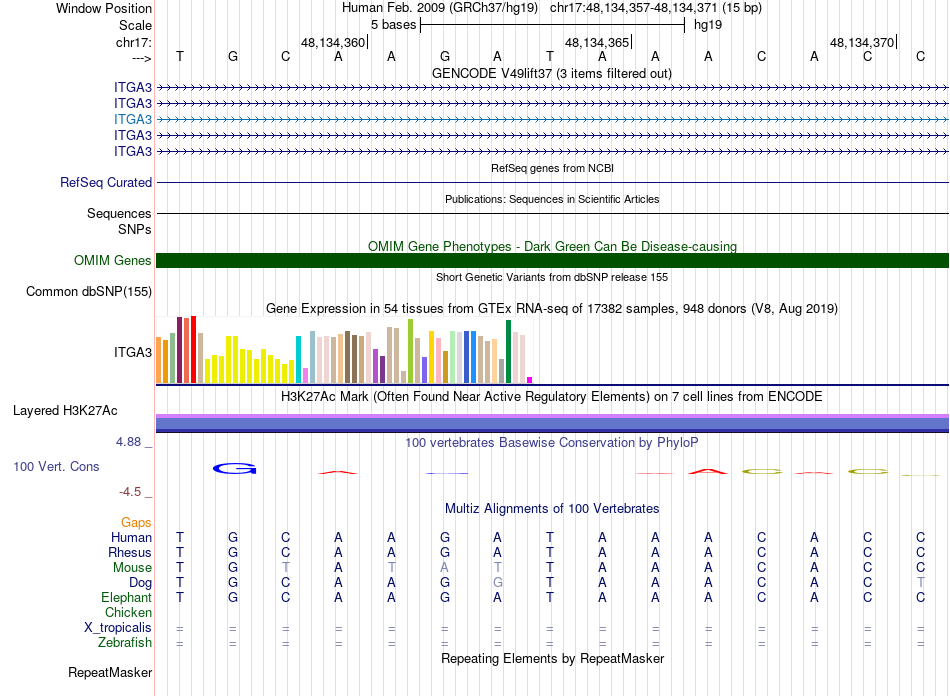
Task: Select the light-blue highlighted ITGA3 transcript label
Action: coord(133,119)
